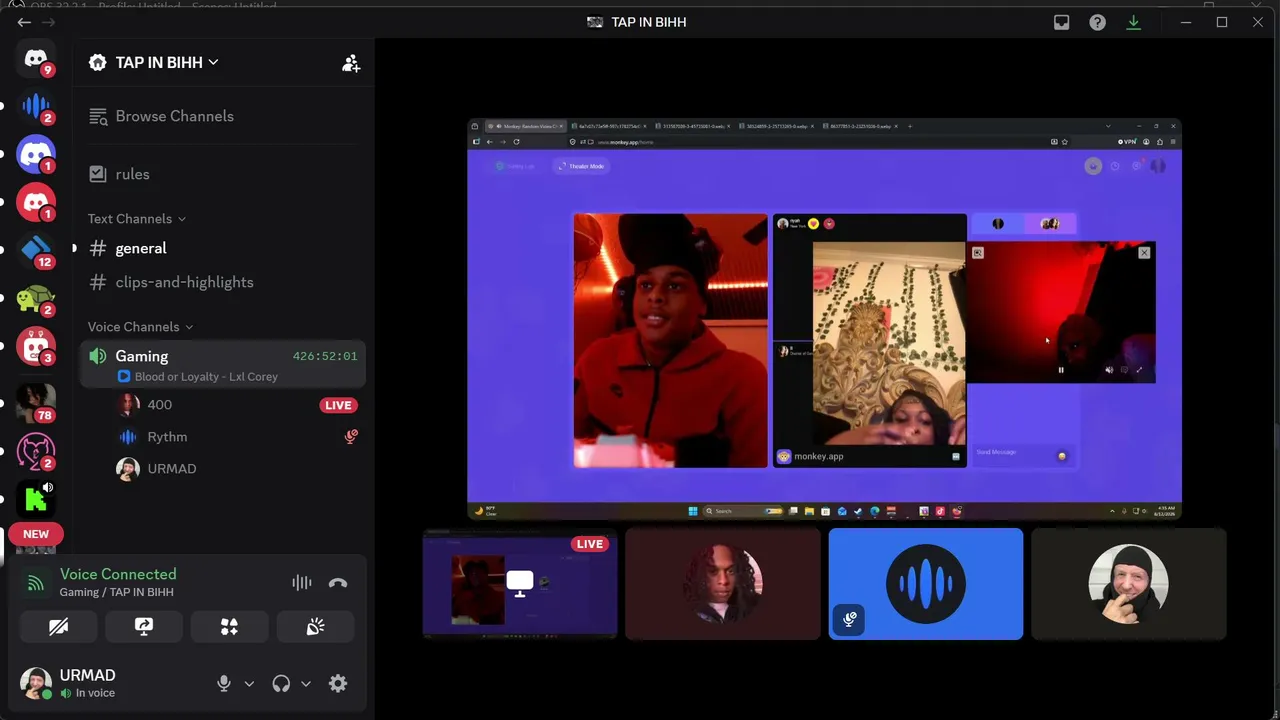Select the Rythm bot participant tile
Image resolution: width=1280 pixels, height=720 pixels.
point(926,584)
